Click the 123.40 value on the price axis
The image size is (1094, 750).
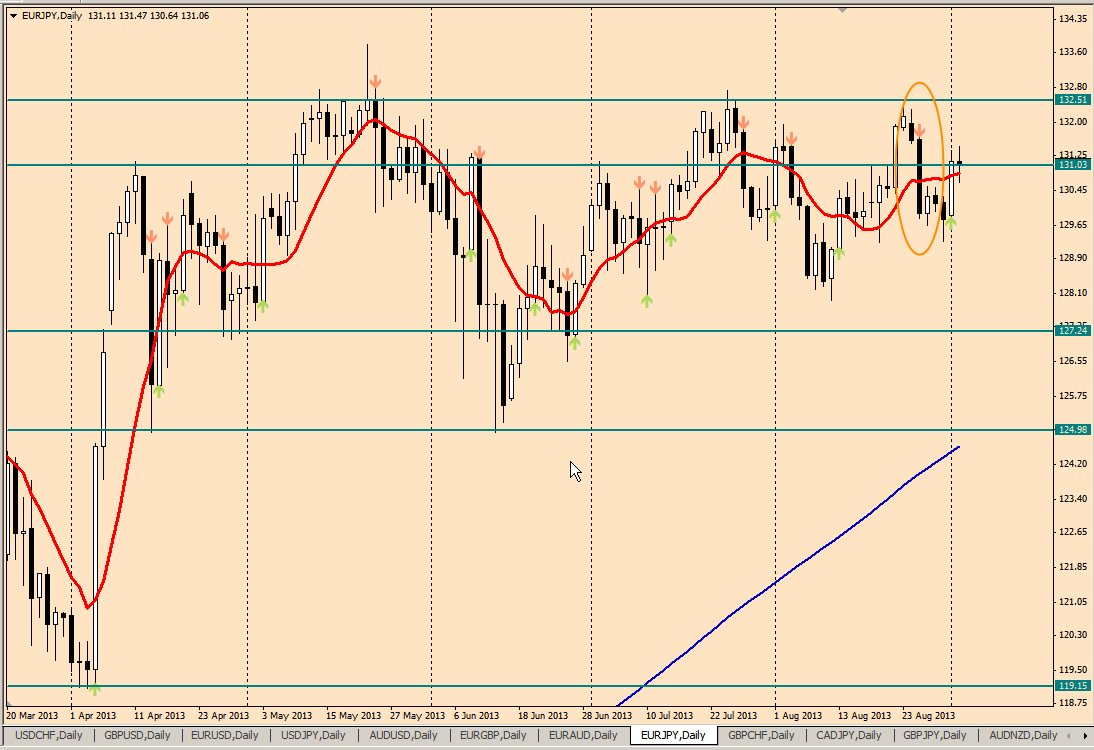coord(1073,498)
